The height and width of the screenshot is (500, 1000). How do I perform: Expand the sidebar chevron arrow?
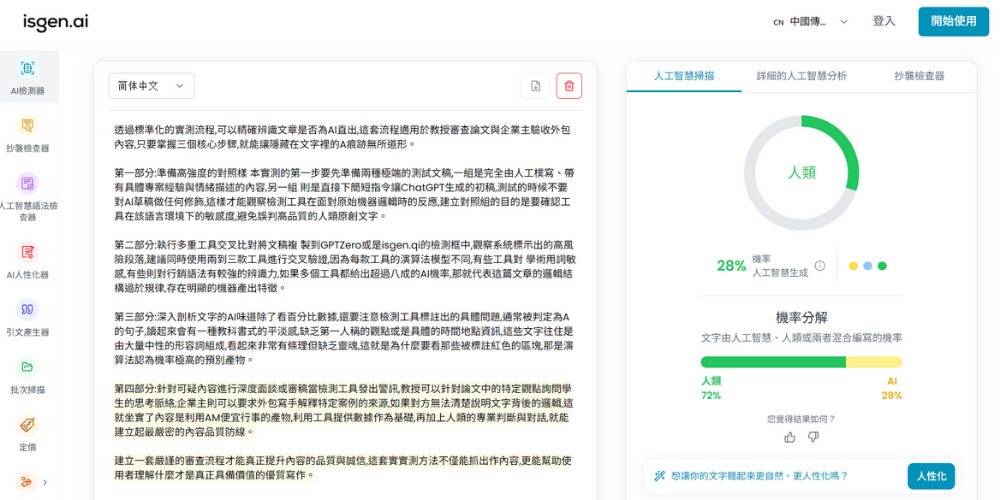[45, 483]
